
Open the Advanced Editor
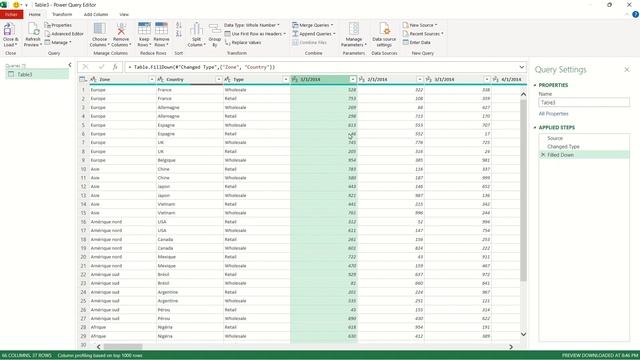pos(64,34)
